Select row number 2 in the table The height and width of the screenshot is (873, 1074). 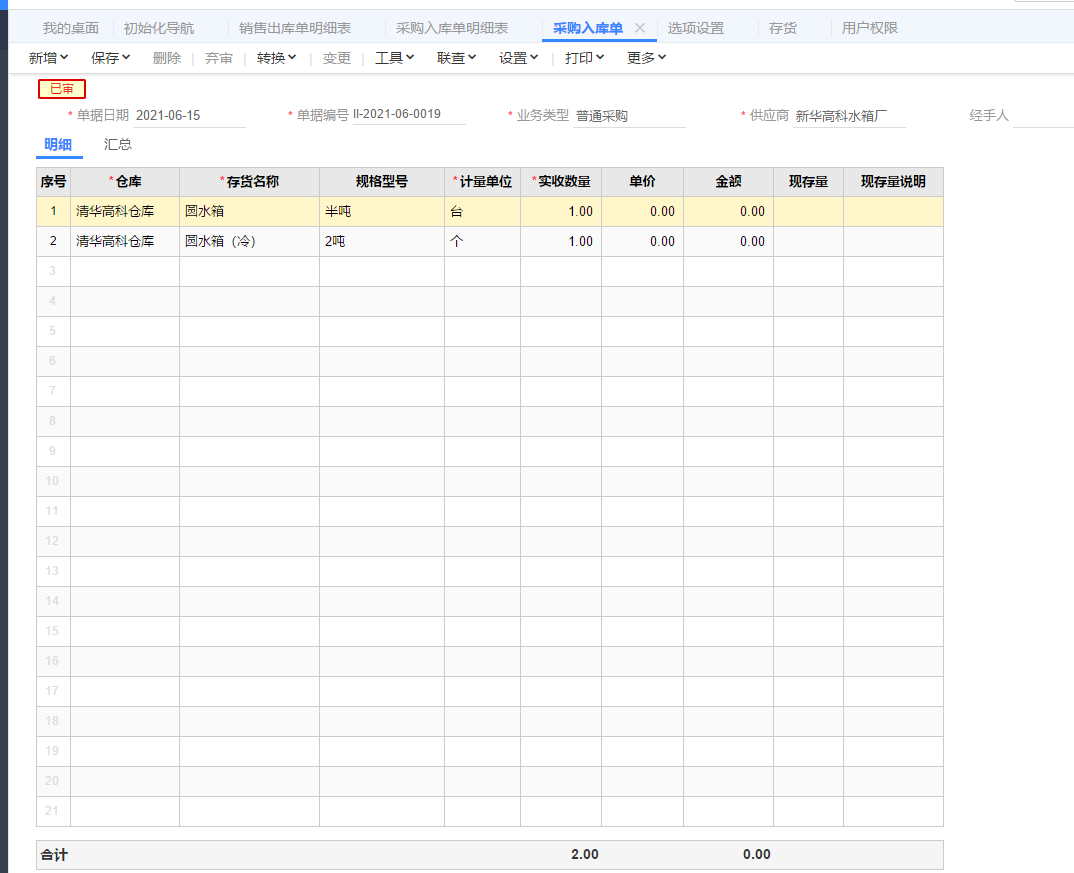[53, 242]
